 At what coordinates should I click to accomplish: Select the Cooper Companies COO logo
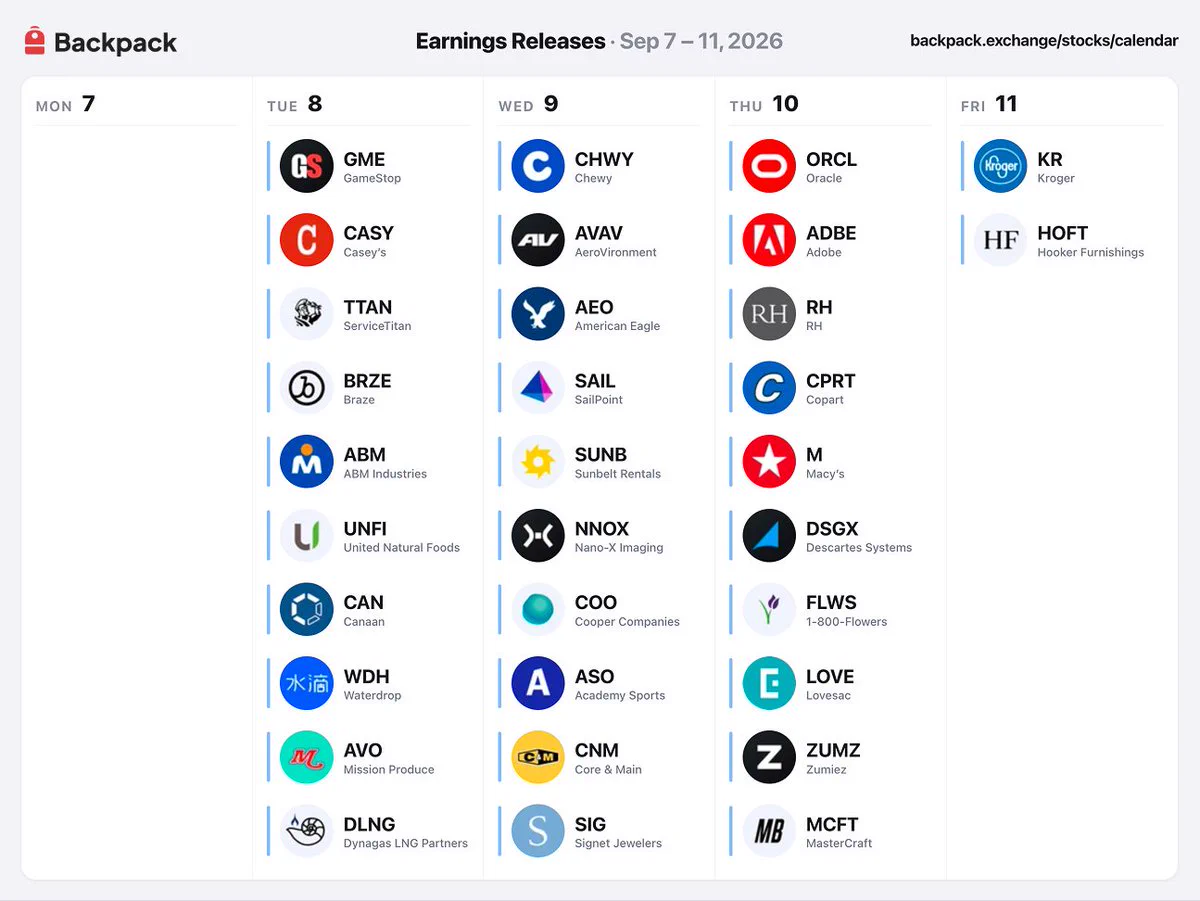[538, 610]
